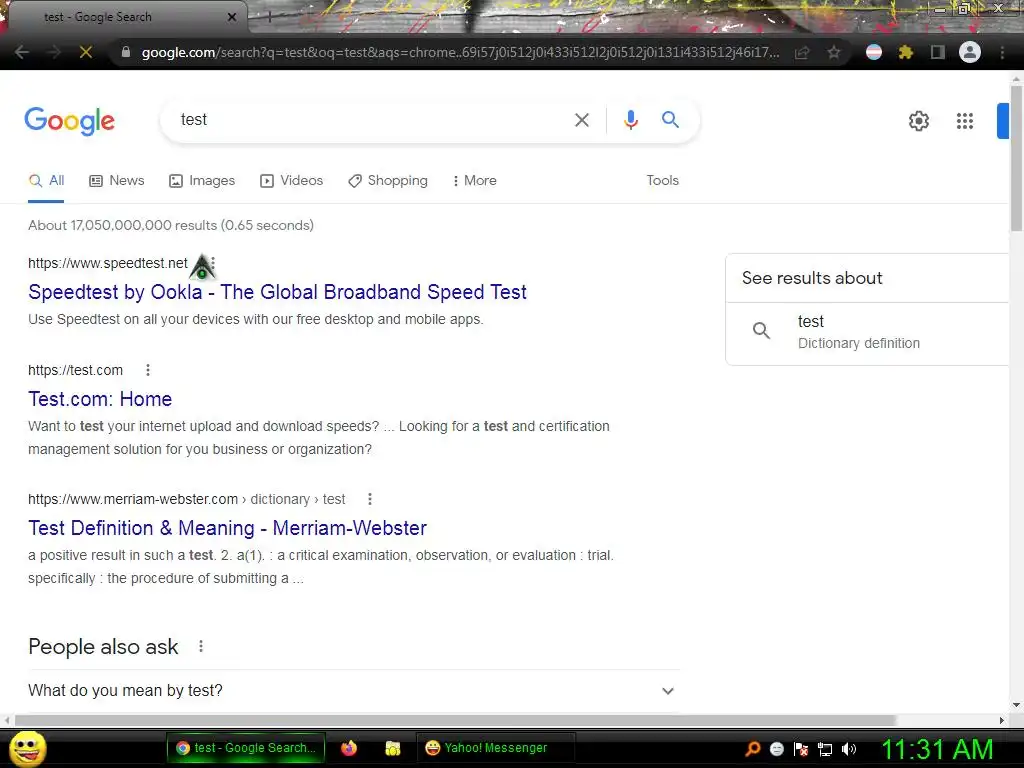
Task: Click the vertical scrollbar thumb
Action: [1016, 158]
